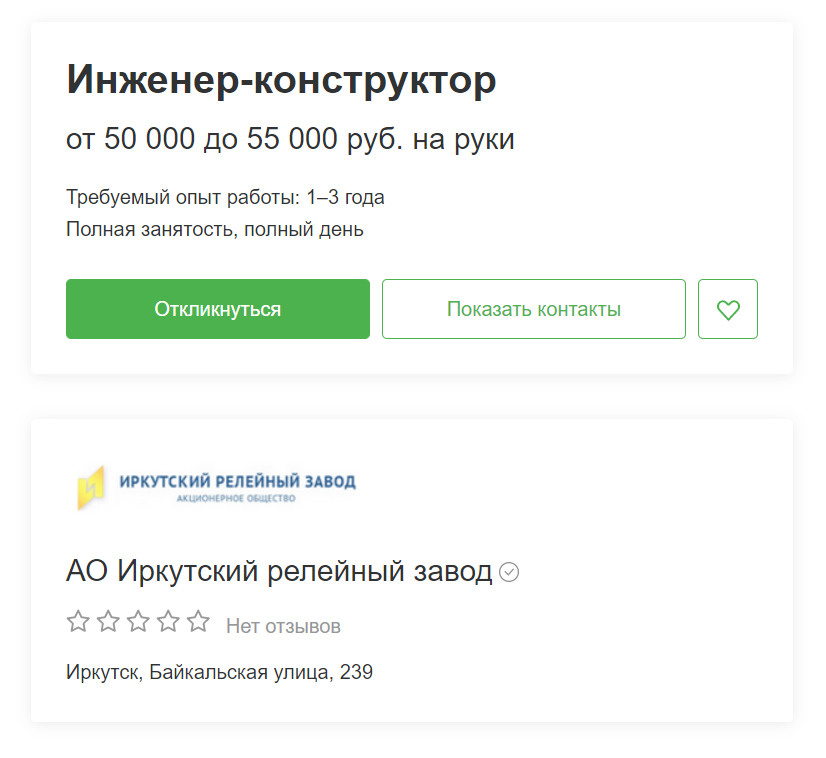Click the Требуемый опыт работы line
The height and width of the screenshot is (758, 826).
click(225, 198)
